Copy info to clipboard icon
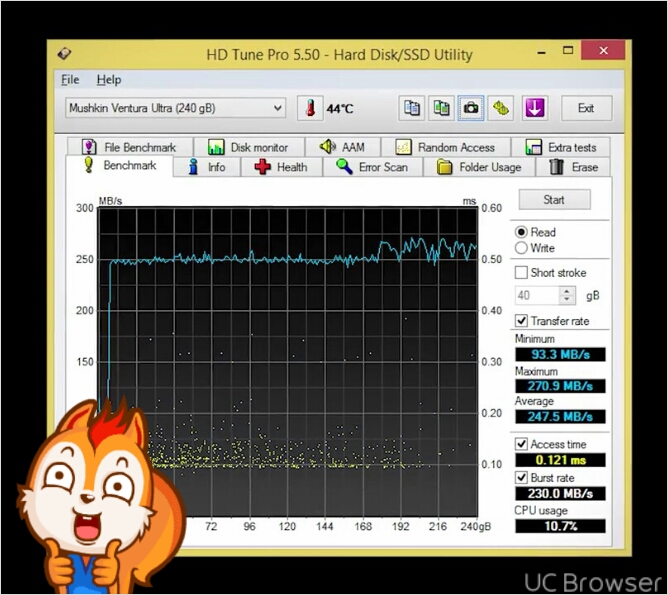The image size is (668, 595). 412,108
